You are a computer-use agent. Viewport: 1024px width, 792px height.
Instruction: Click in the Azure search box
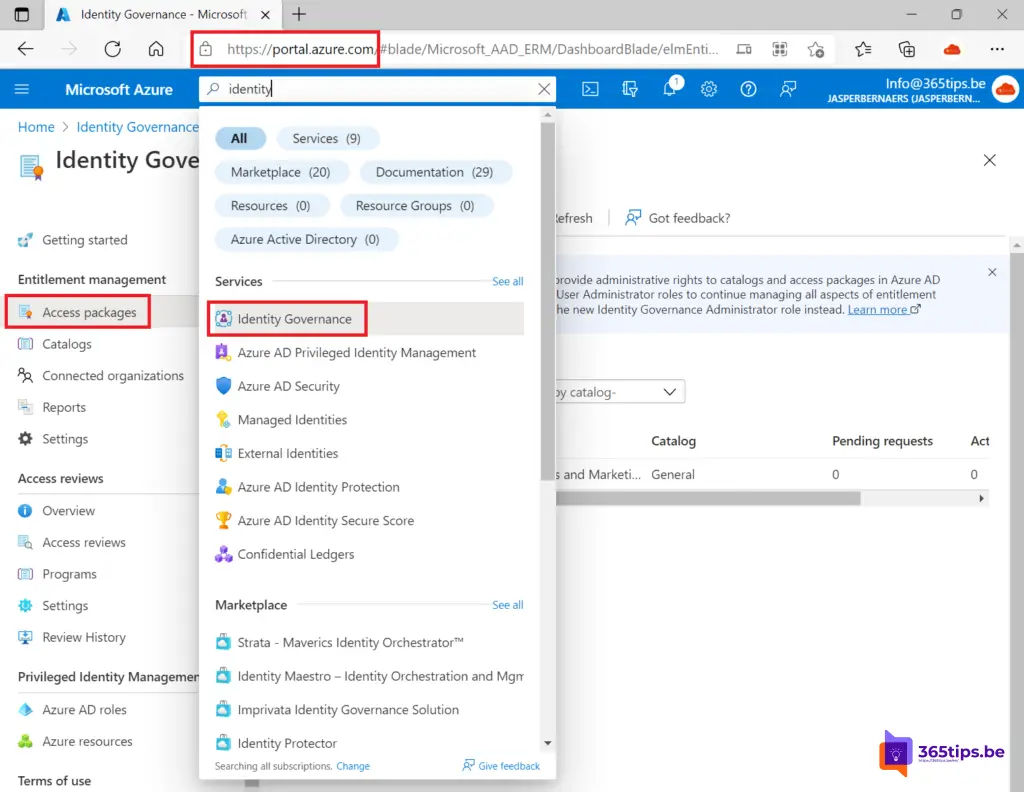[x=377, y=89]
